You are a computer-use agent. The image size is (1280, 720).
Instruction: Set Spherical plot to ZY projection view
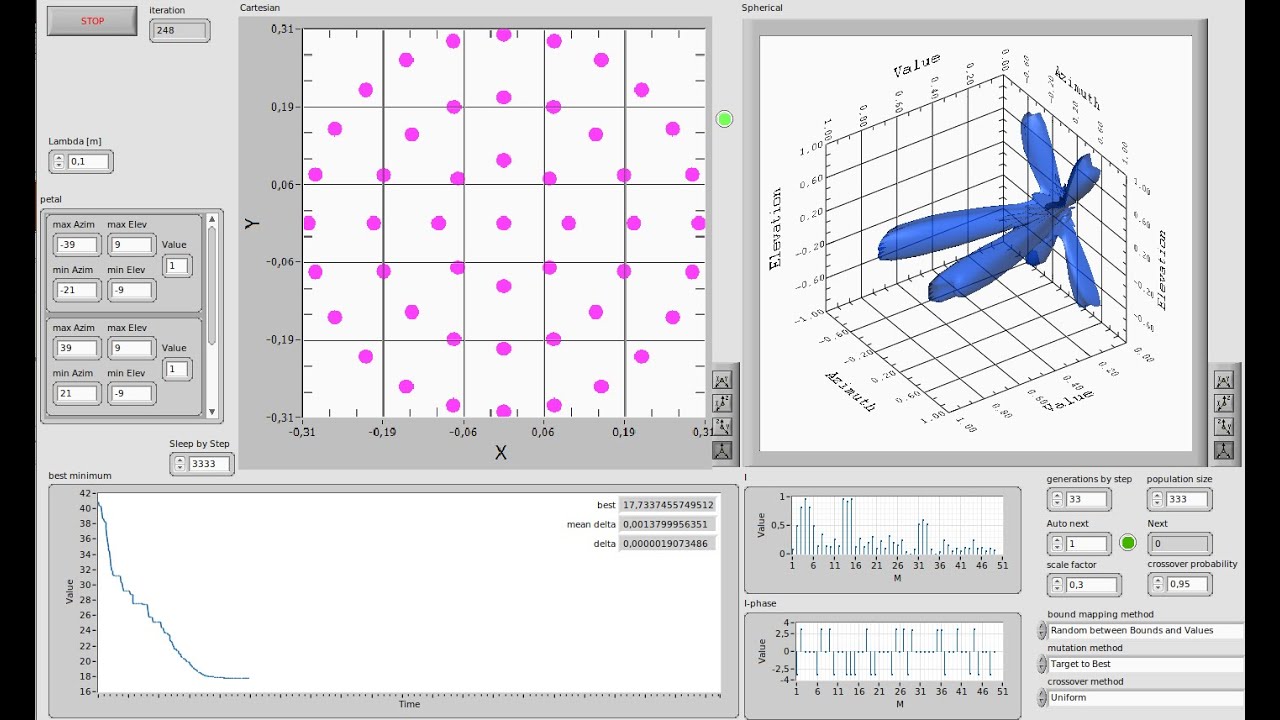pos(1224,427)
